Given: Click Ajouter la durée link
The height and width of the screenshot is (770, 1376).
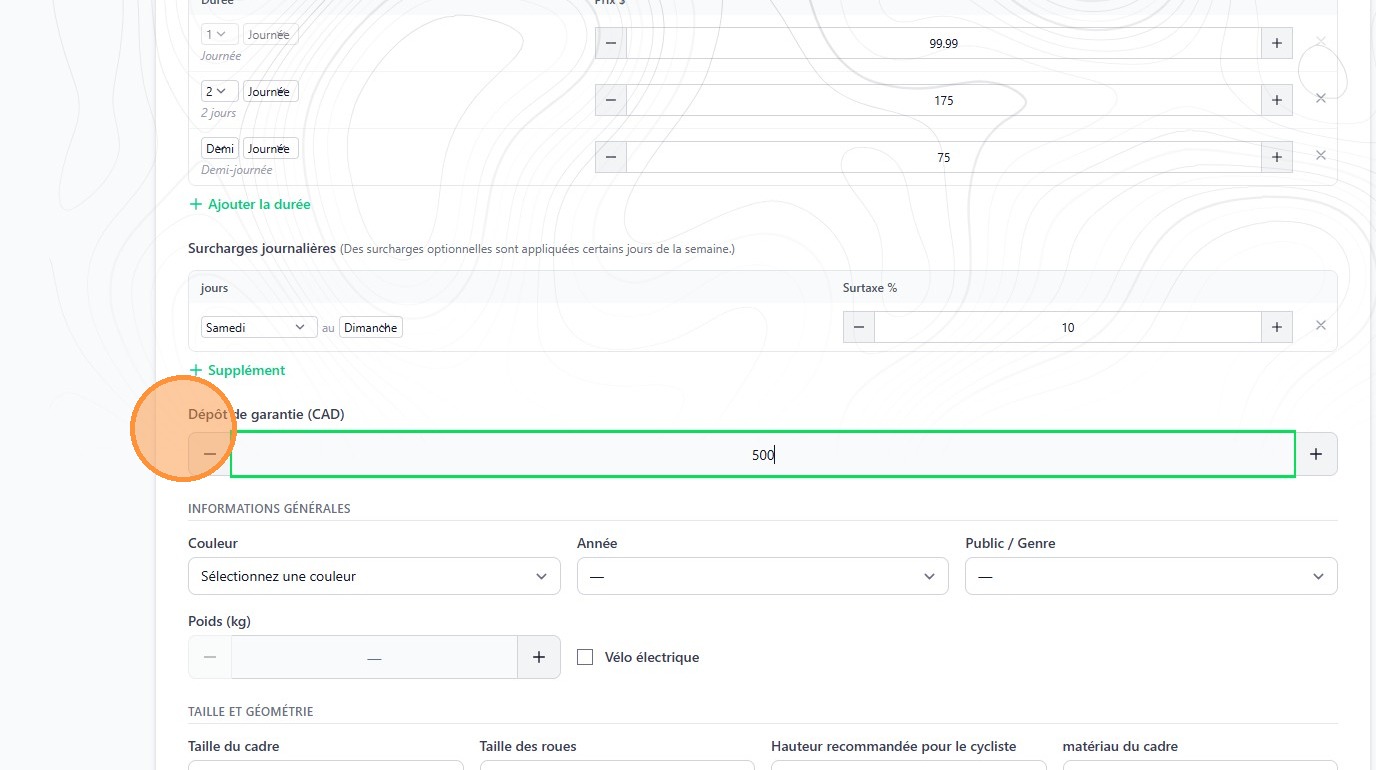Looking at the screenshot, I should click(x=250, y=204).
